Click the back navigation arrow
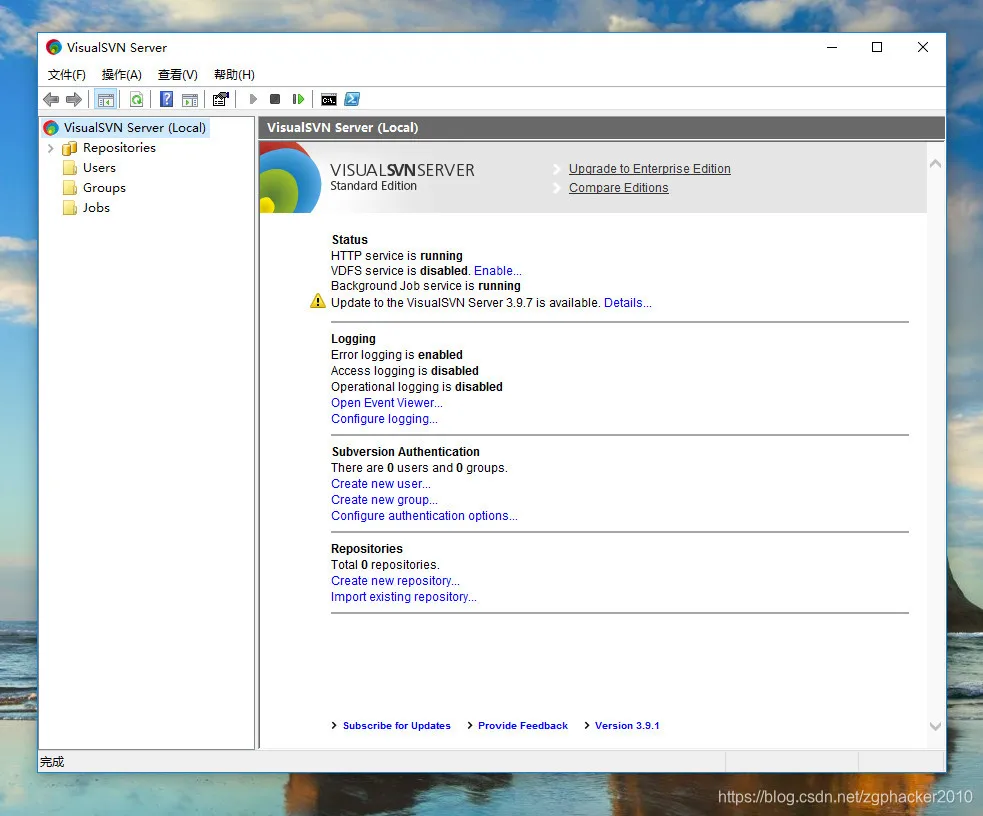983x816 pixels. 50,98
